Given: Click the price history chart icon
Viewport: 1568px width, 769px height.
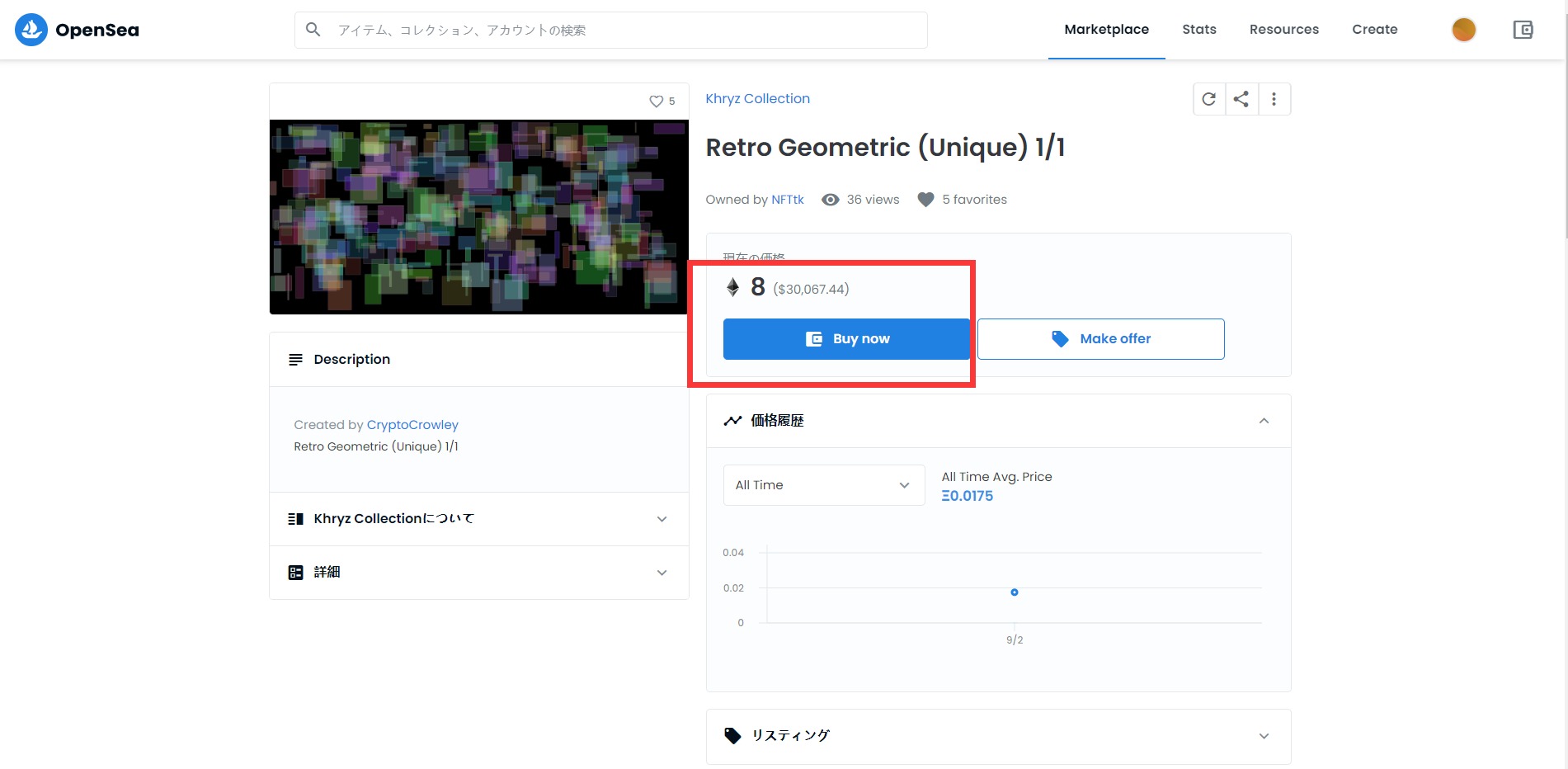Looking at the screenshot, I should pos(732,421).
